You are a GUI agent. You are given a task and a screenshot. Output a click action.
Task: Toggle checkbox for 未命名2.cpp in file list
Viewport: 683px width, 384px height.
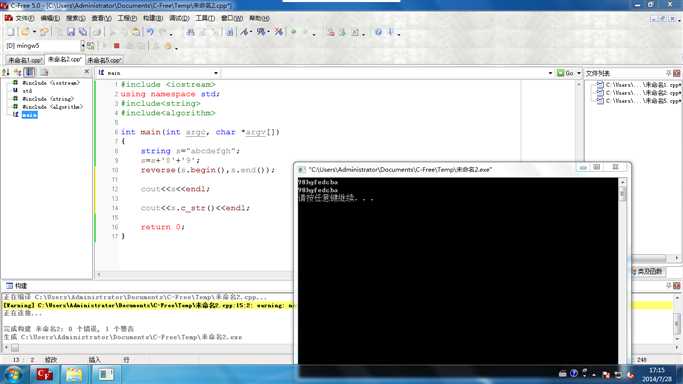[x=600, y=92]
